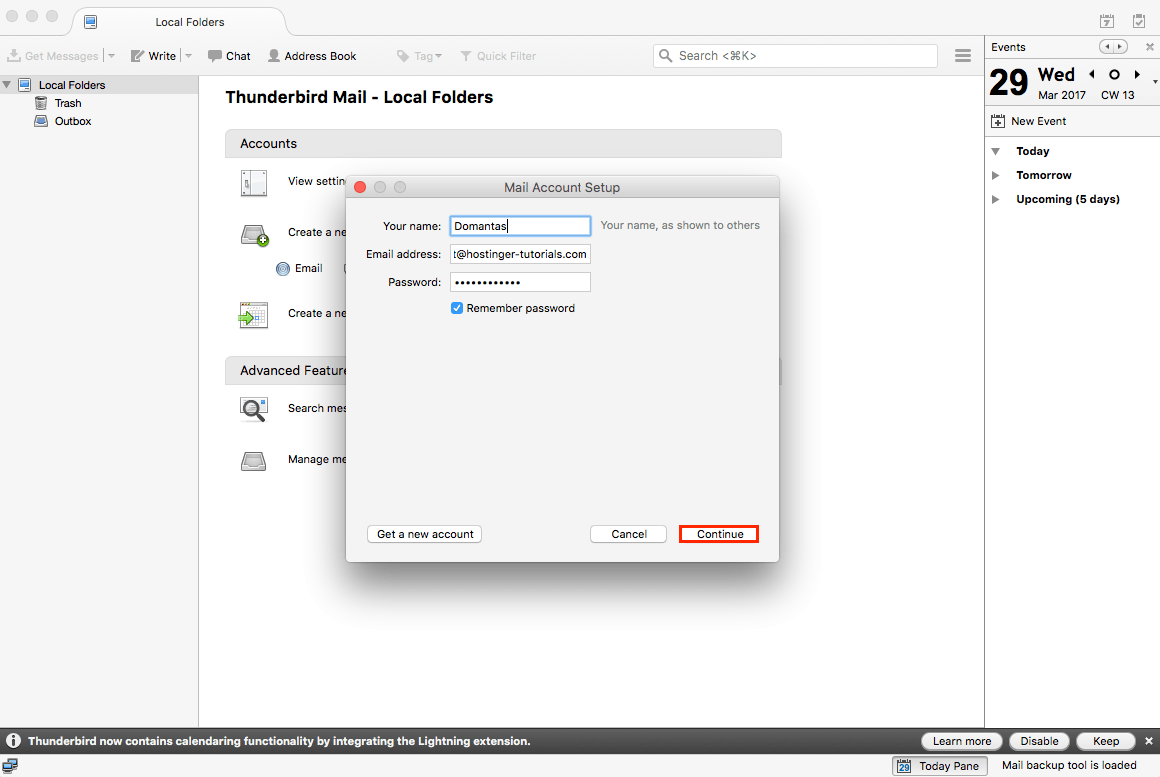The width and height of the screenshot is (1160, 777).
Task: Click the Password field
Action: coord(520,282)
